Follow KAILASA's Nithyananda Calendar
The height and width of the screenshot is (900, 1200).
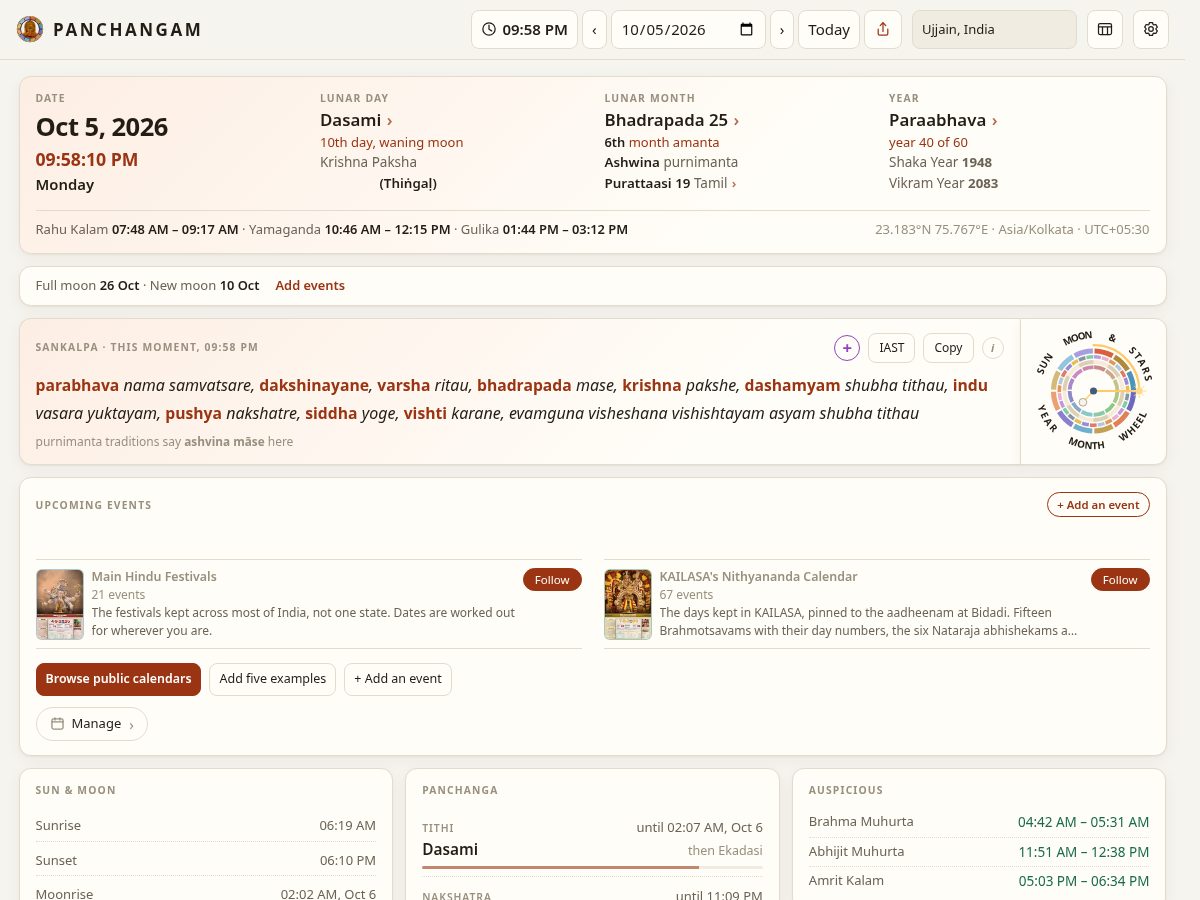(1120, 580)
